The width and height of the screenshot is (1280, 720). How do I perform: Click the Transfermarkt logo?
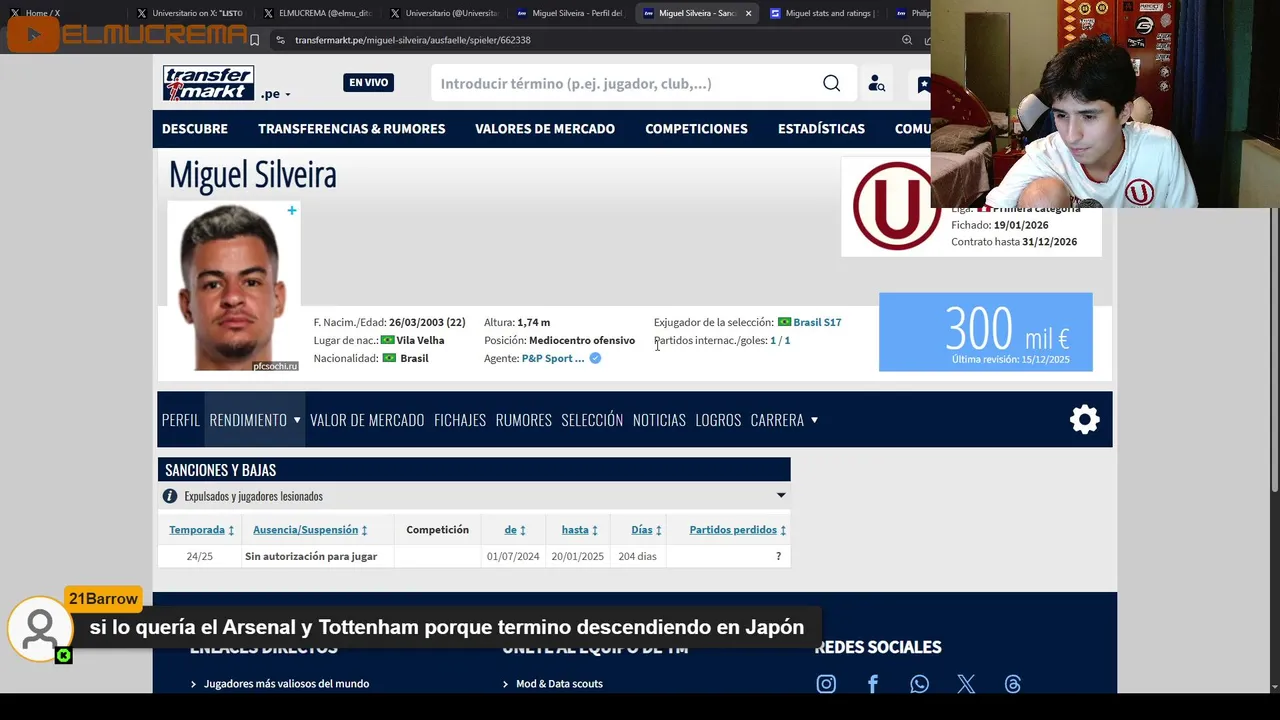point(208,83)
